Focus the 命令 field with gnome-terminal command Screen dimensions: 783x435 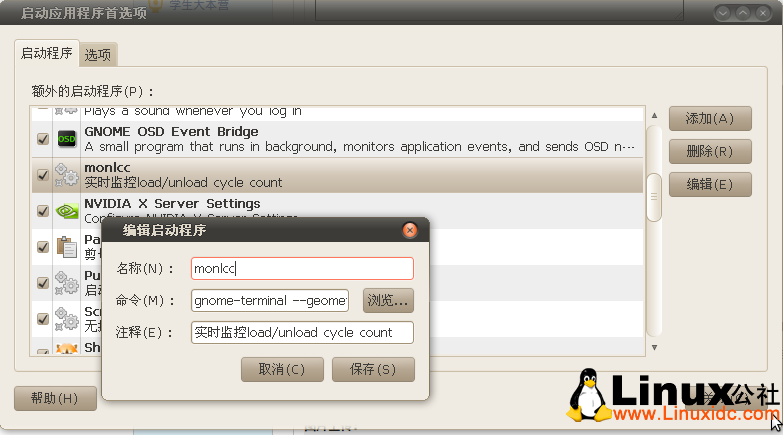pyautogui.click(x=272, y=300)
